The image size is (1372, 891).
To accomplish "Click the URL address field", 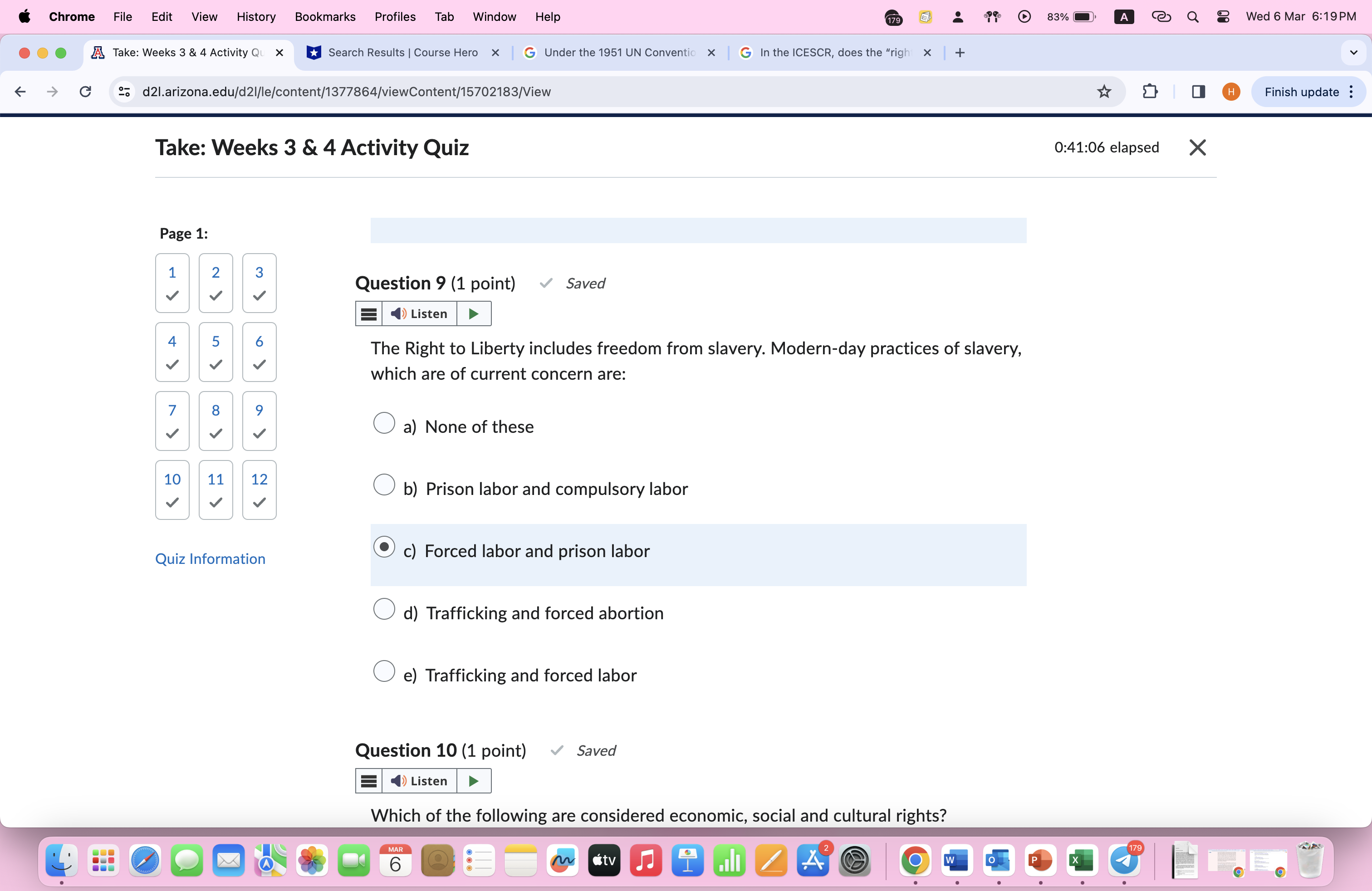I will pos(577,92).
